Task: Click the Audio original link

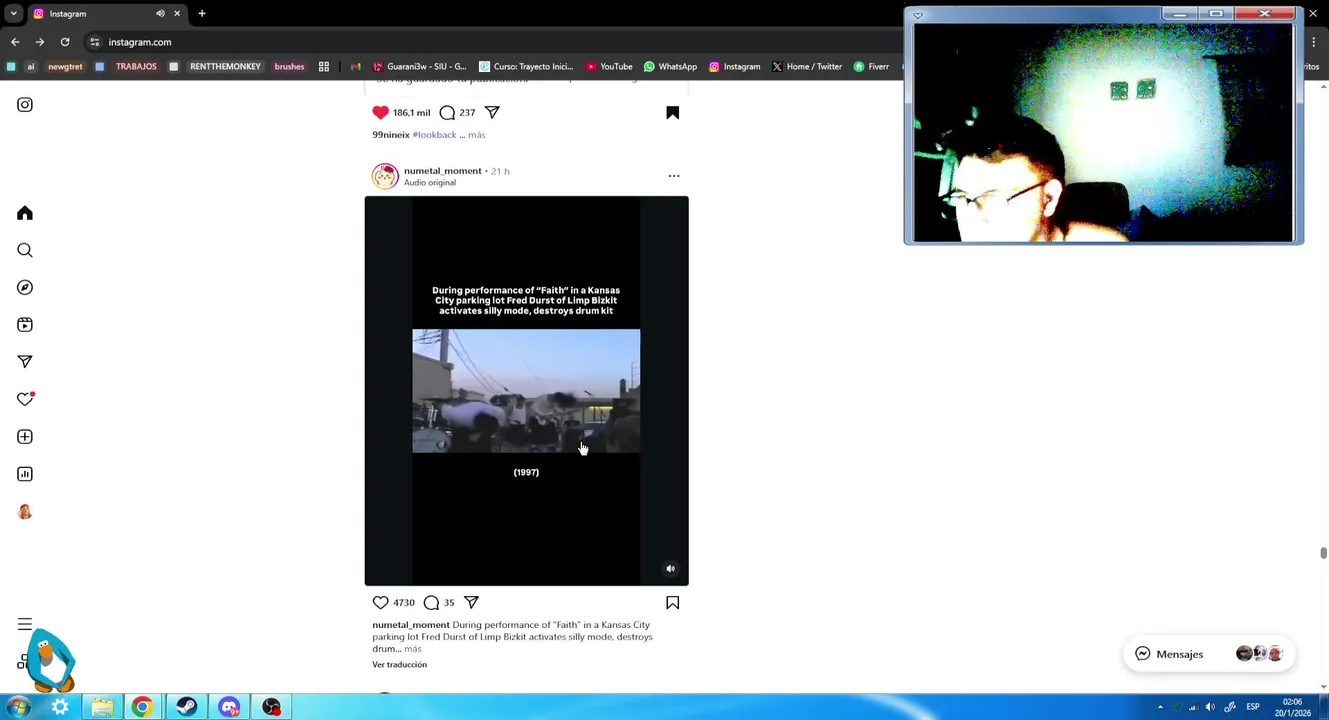Action: [430, 183]
